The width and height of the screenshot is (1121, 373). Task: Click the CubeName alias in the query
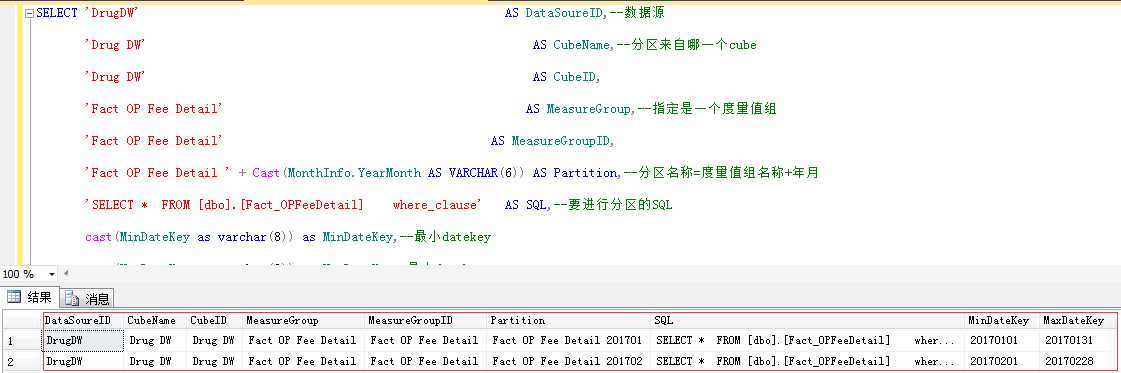point(582,45)
